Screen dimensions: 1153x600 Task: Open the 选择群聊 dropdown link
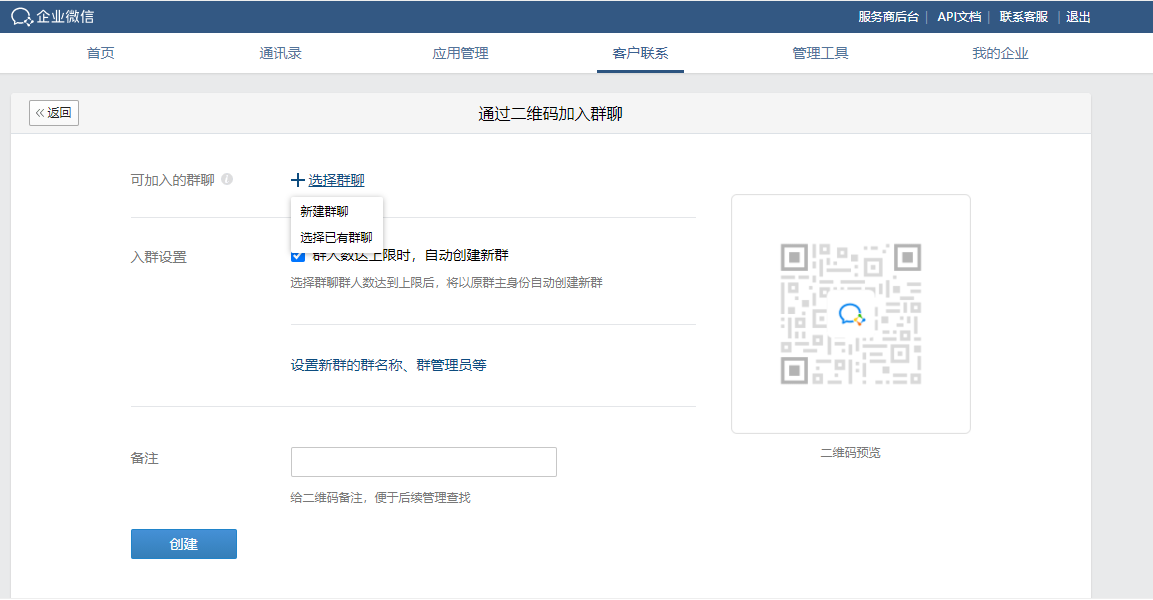coord(336,180)
